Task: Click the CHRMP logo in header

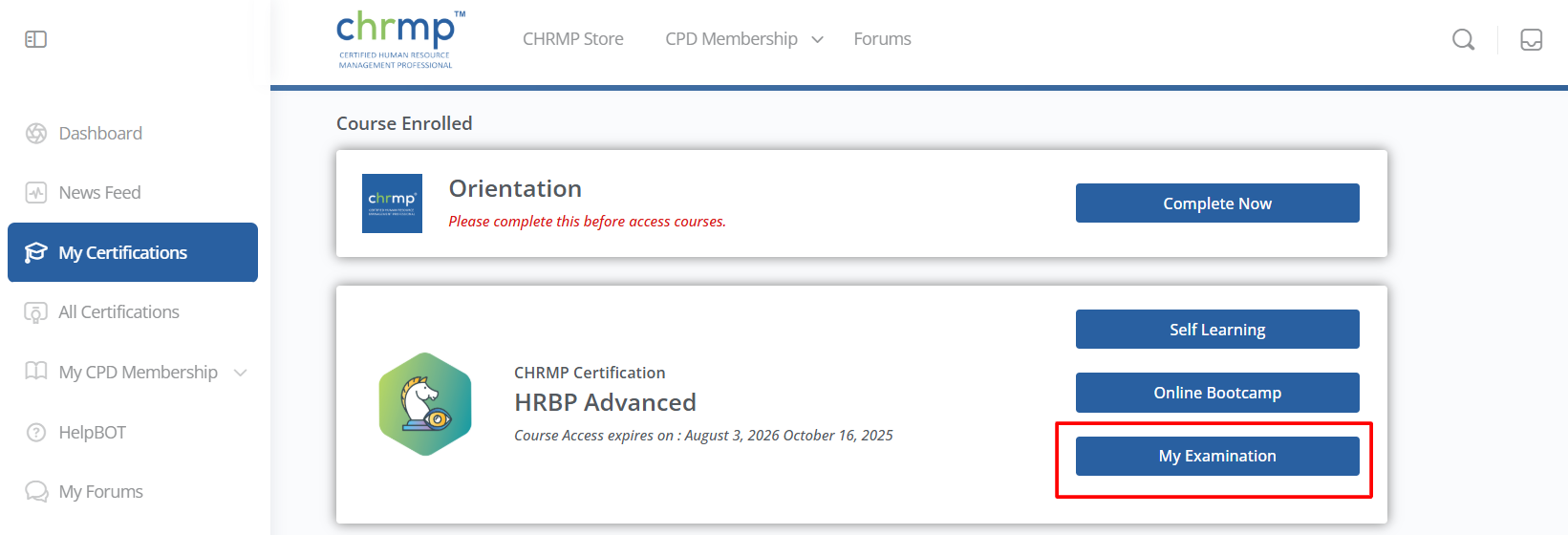Action: pyautogui.click(x=400, y=39)
